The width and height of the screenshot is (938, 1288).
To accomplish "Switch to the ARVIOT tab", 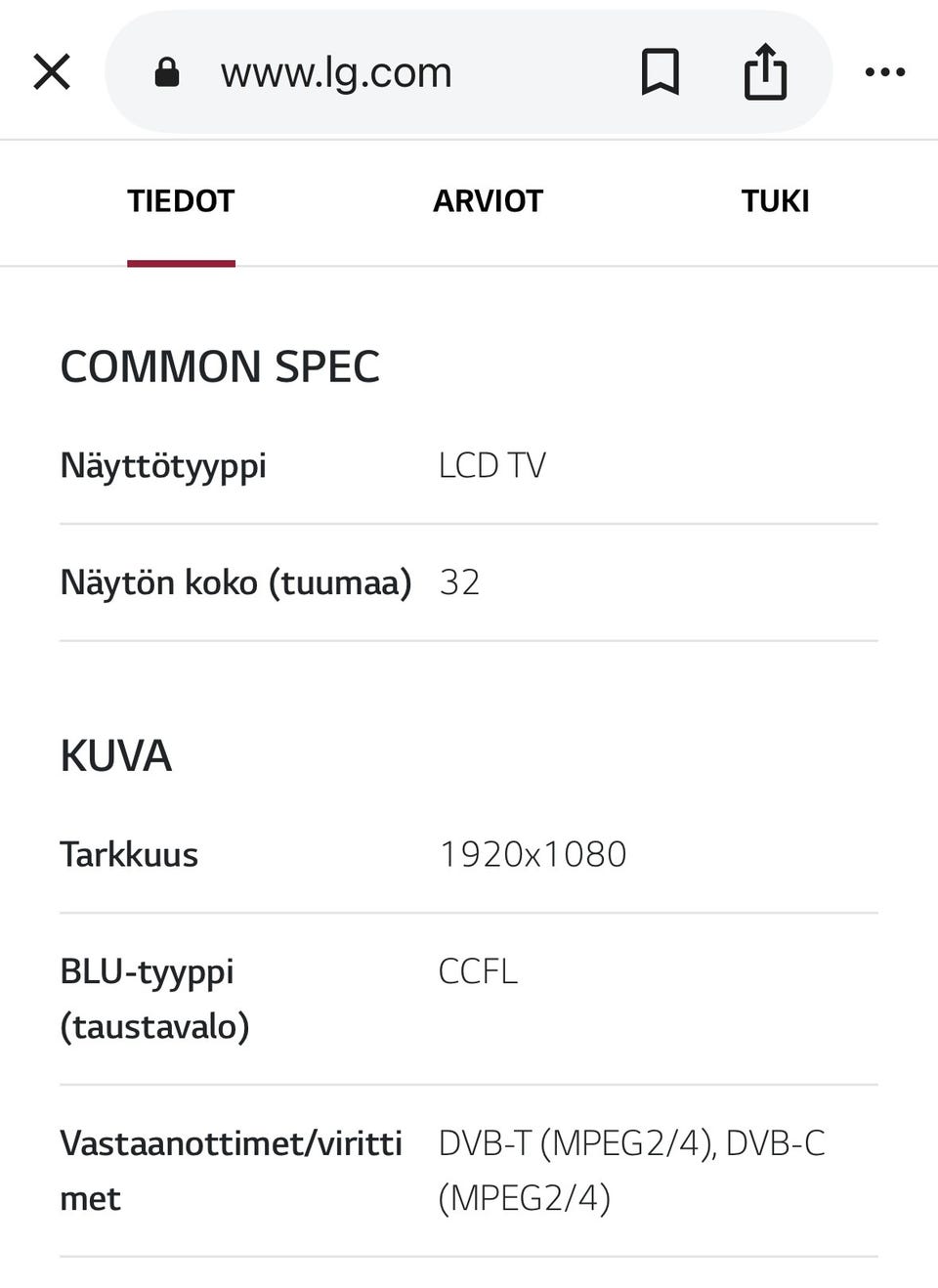I will (x=488, y=201).
